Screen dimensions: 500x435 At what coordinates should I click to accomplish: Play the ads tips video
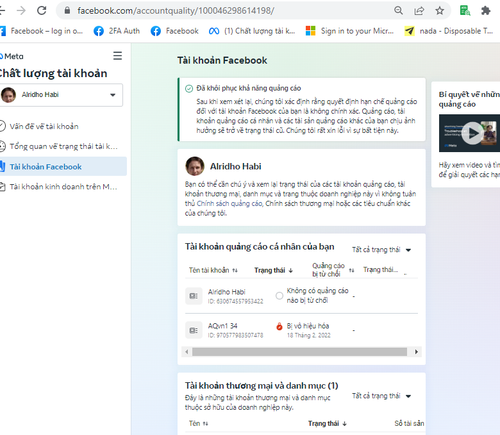click(472, 133)
